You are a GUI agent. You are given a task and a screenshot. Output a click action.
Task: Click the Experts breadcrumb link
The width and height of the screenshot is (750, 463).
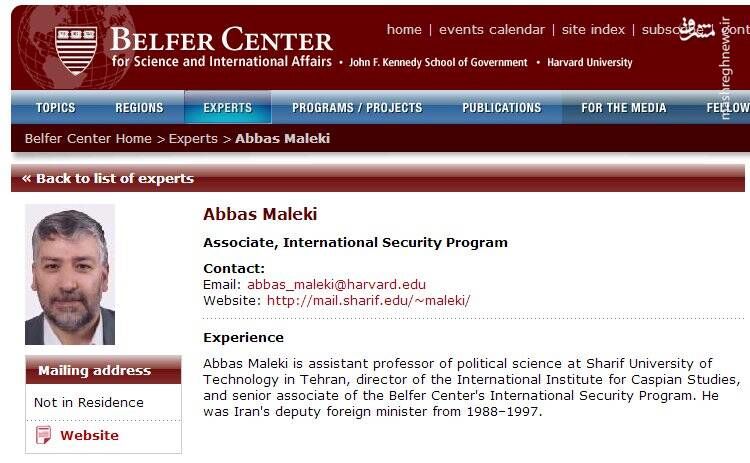tap(193, 138)
